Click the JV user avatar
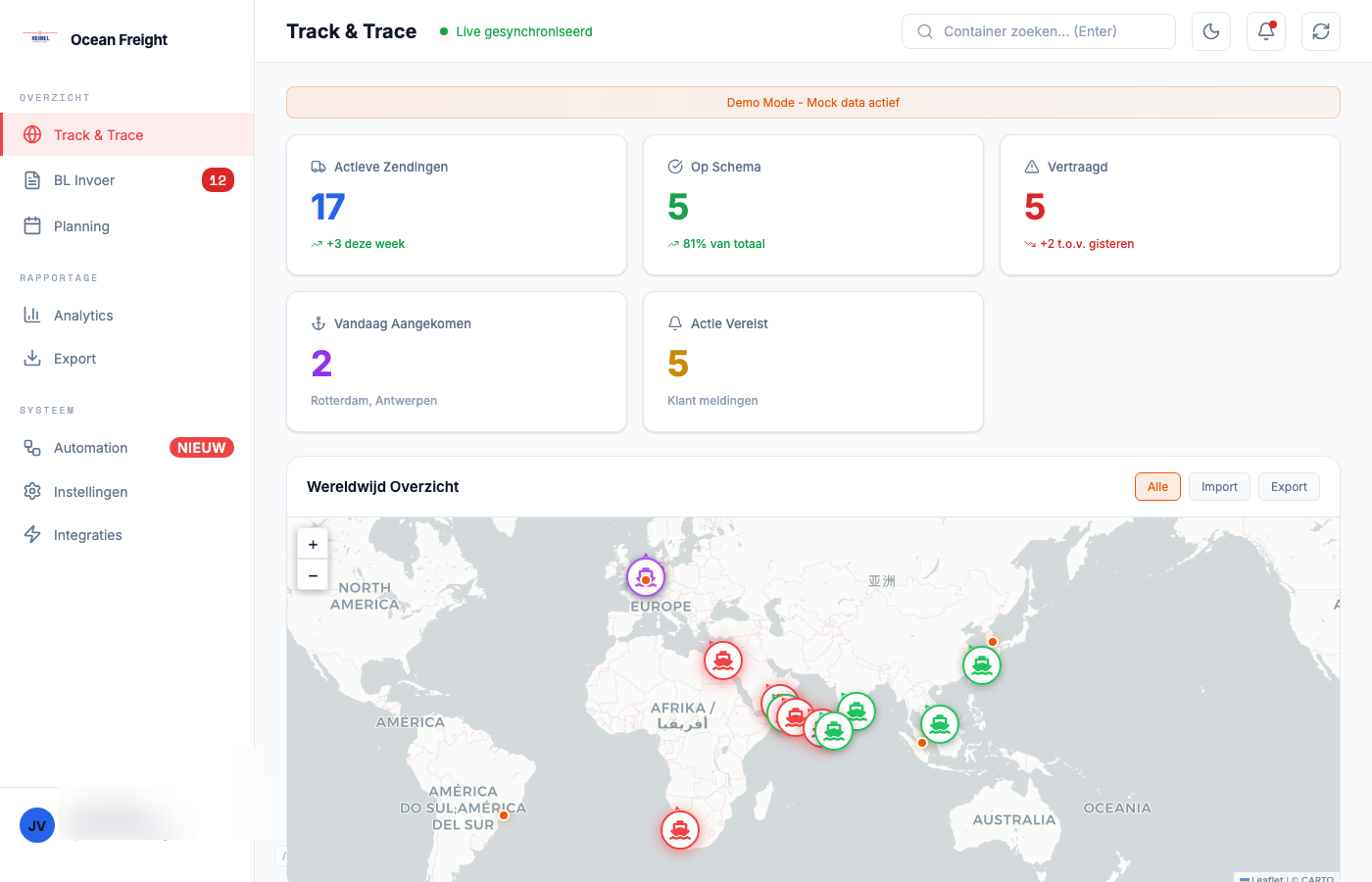This screenshot has width=1372, height=882. point(37,825)
